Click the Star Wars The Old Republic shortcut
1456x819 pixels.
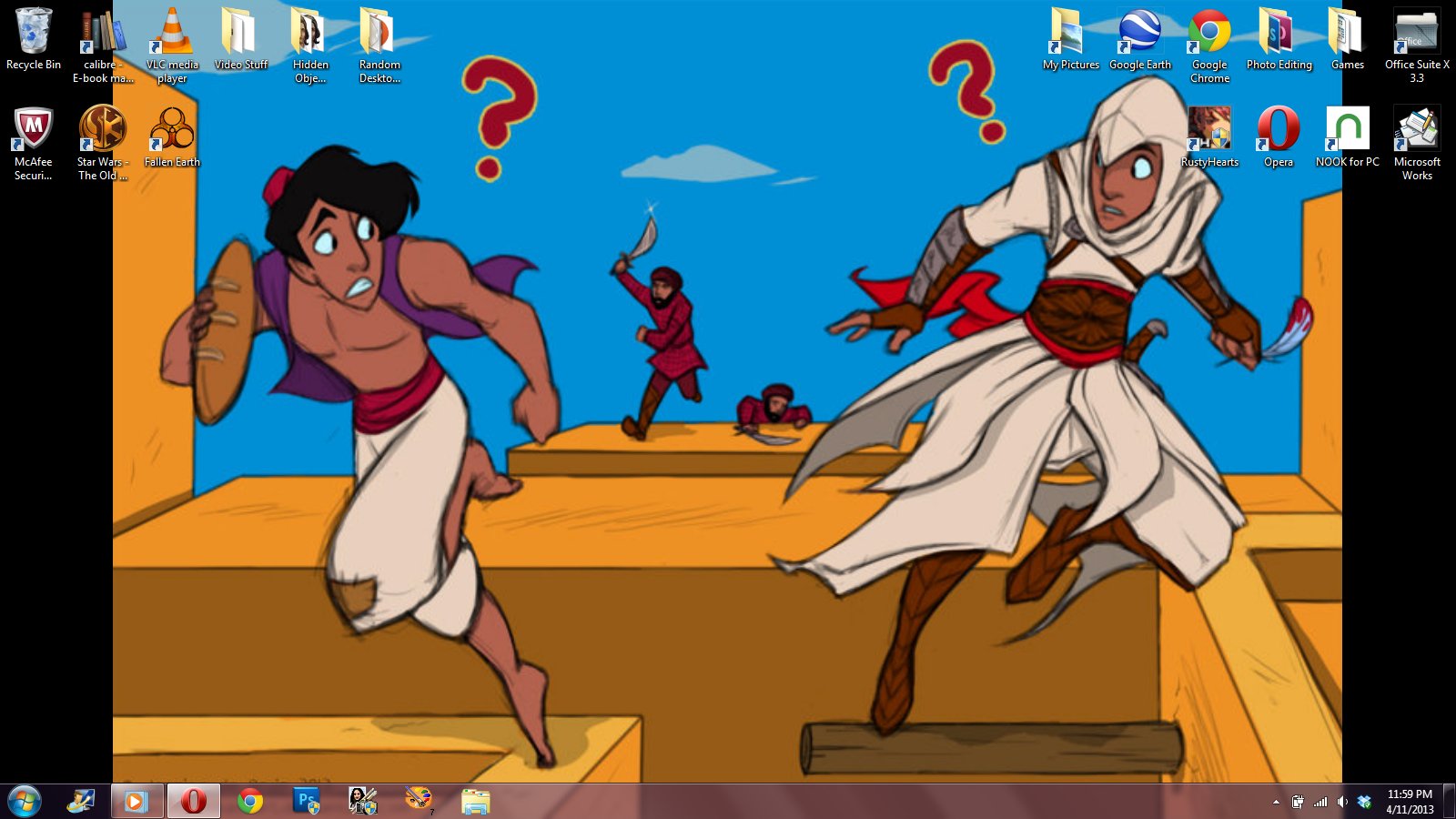point(103,130)
